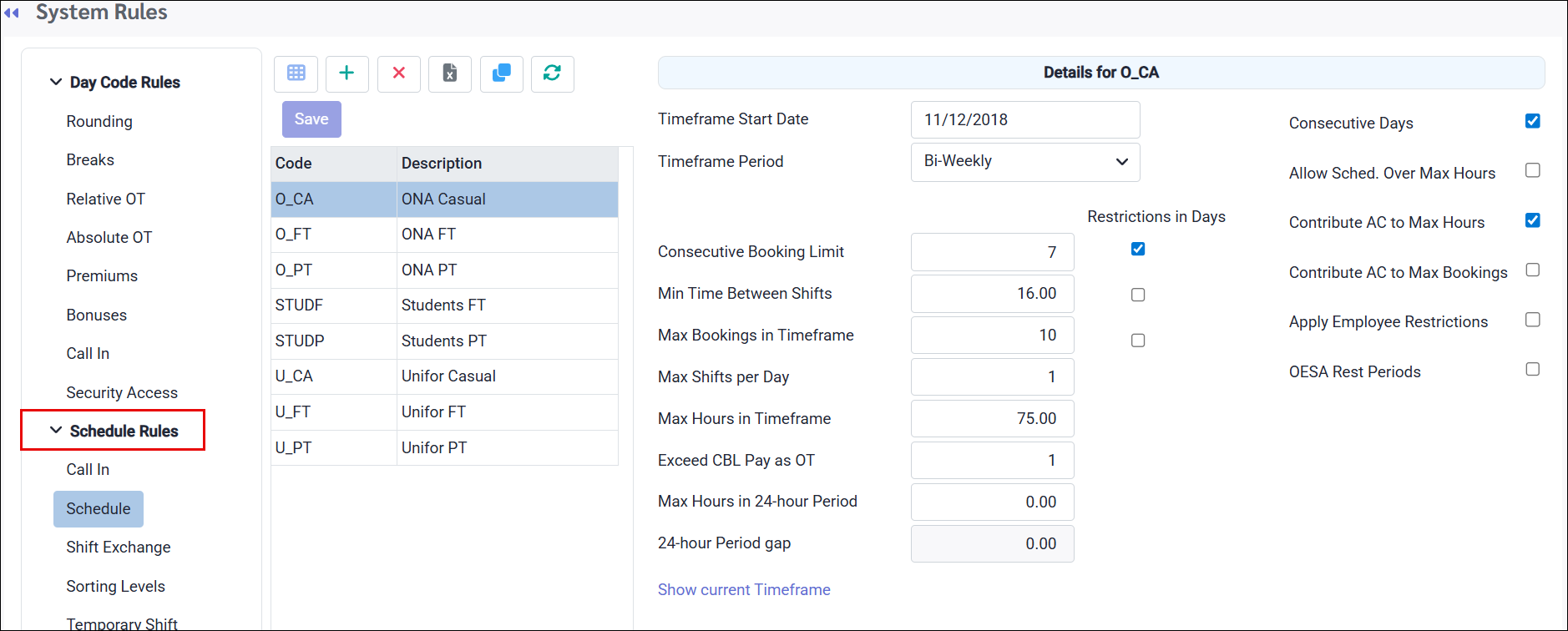The width and height of the screenshot is (1568, 631).
Task: Check the OESA Rest Periods box
Action: click(x=1532, y=369)
